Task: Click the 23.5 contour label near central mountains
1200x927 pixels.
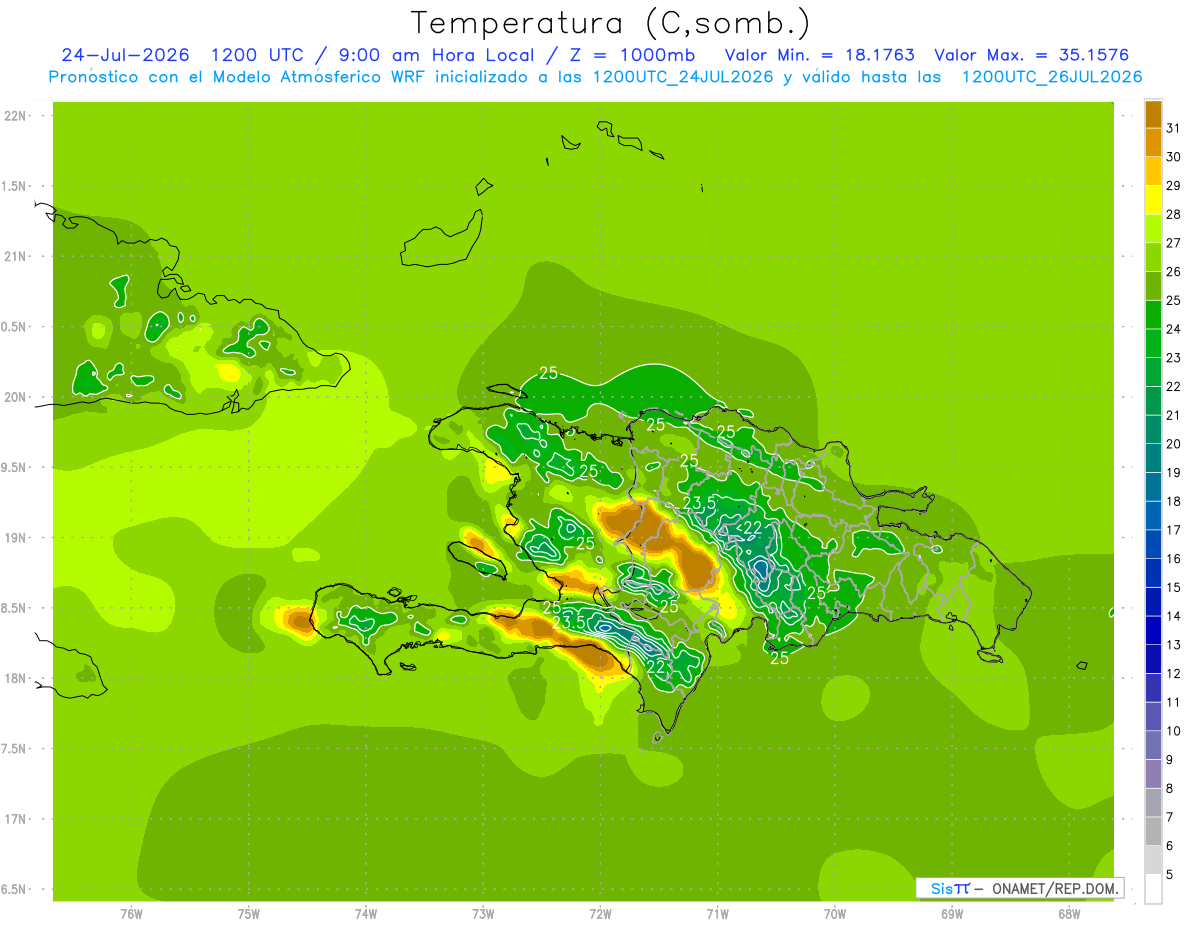Action: (x=698, y=502)
